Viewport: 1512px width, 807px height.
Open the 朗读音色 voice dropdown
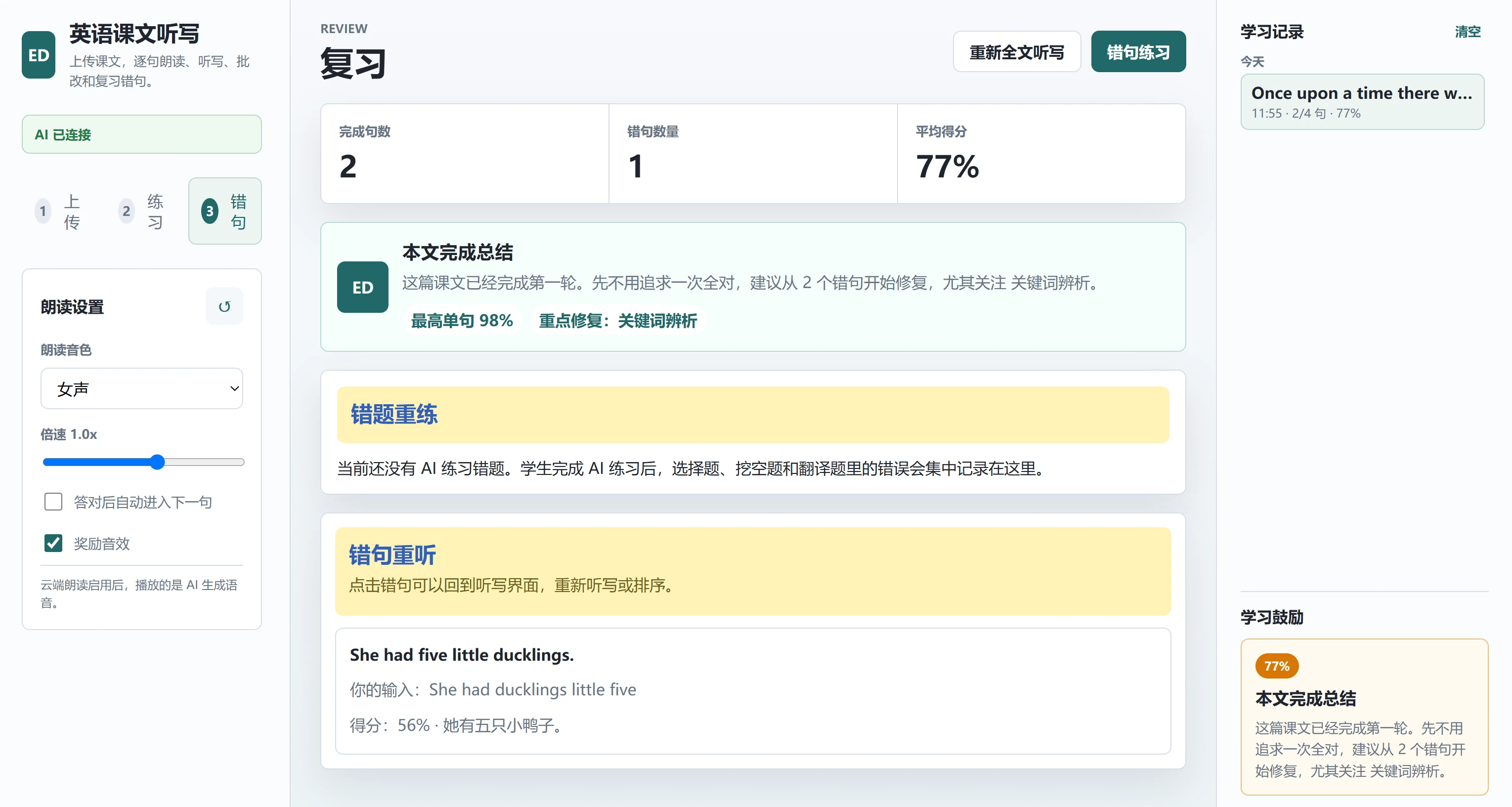[141, 388]
